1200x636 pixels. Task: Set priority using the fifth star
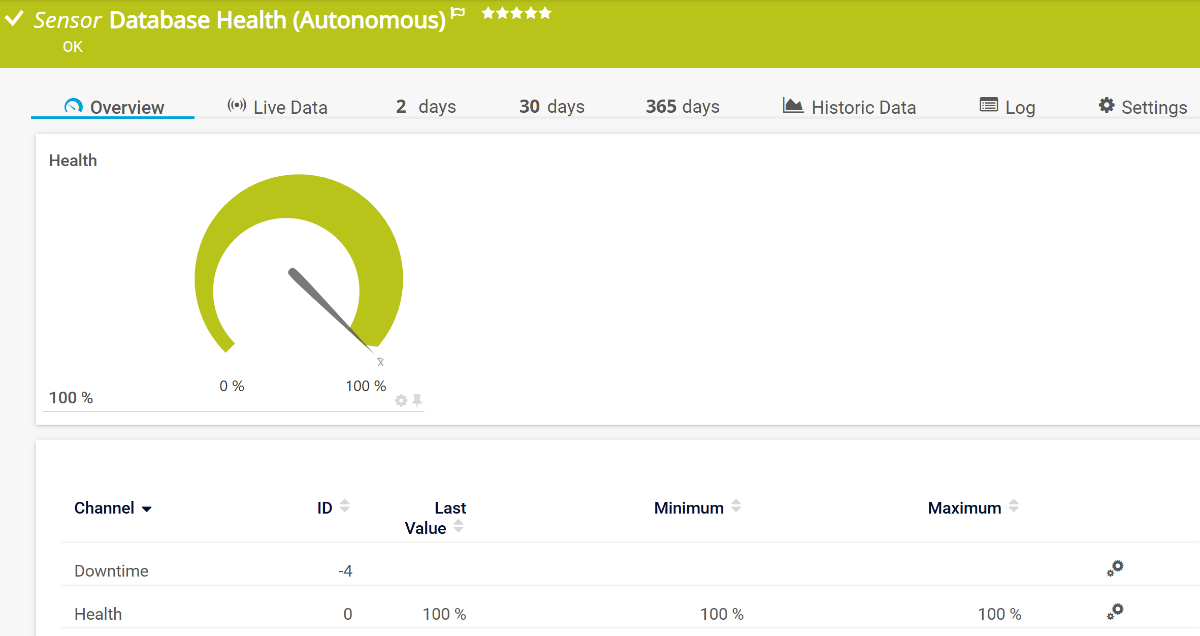click(545, 13)
